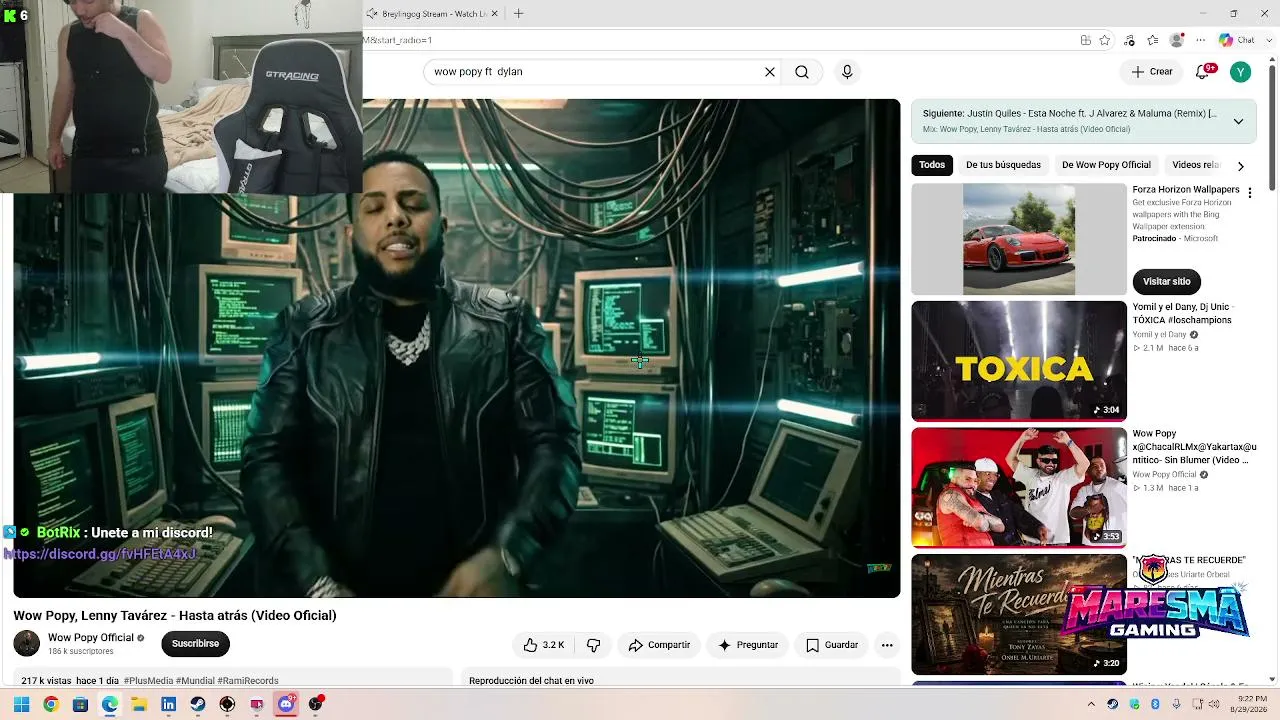Open Microsoft Store from taskbar
Screen dimensions: 1280x720
(80, 704)
